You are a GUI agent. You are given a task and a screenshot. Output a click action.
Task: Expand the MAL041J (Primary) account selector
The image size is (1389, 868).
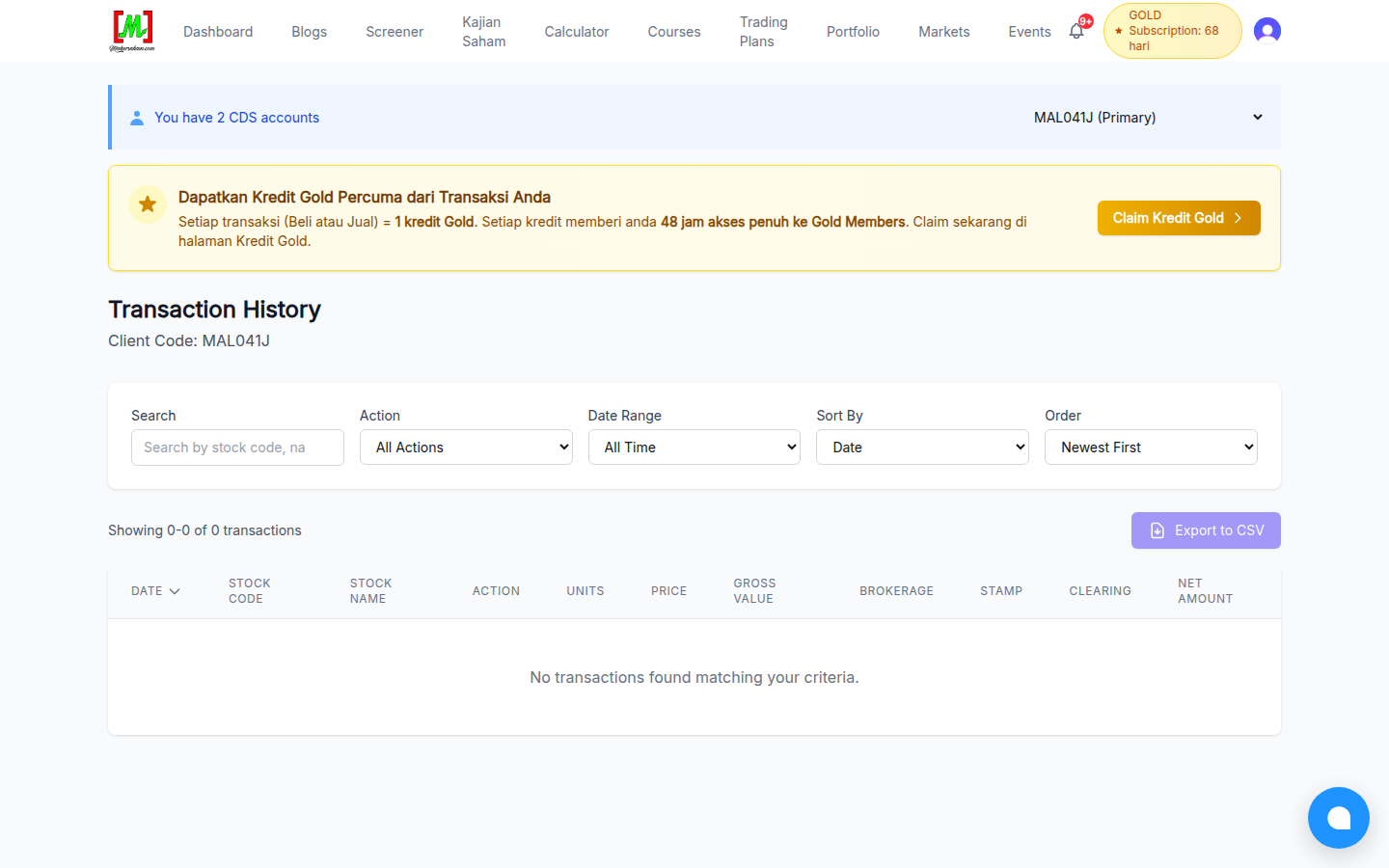point(1148,118)
